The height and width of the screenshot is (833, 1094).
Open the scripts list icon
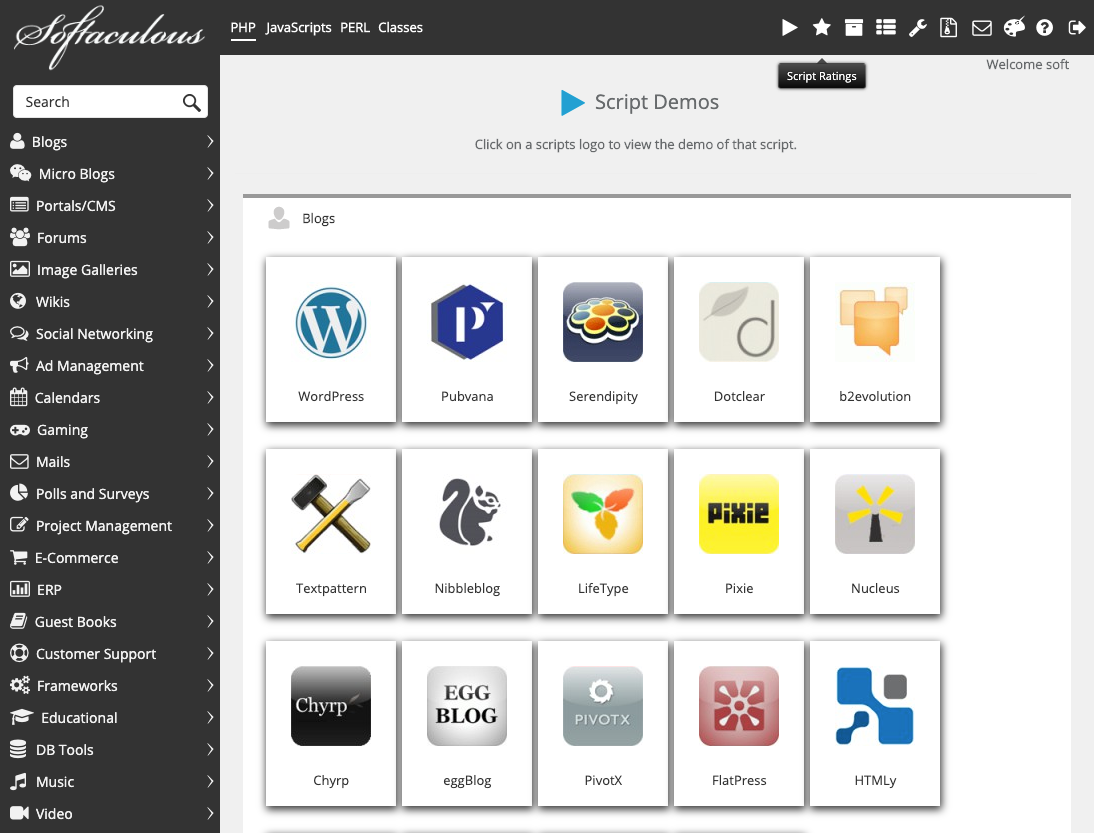tap(885, 27)
